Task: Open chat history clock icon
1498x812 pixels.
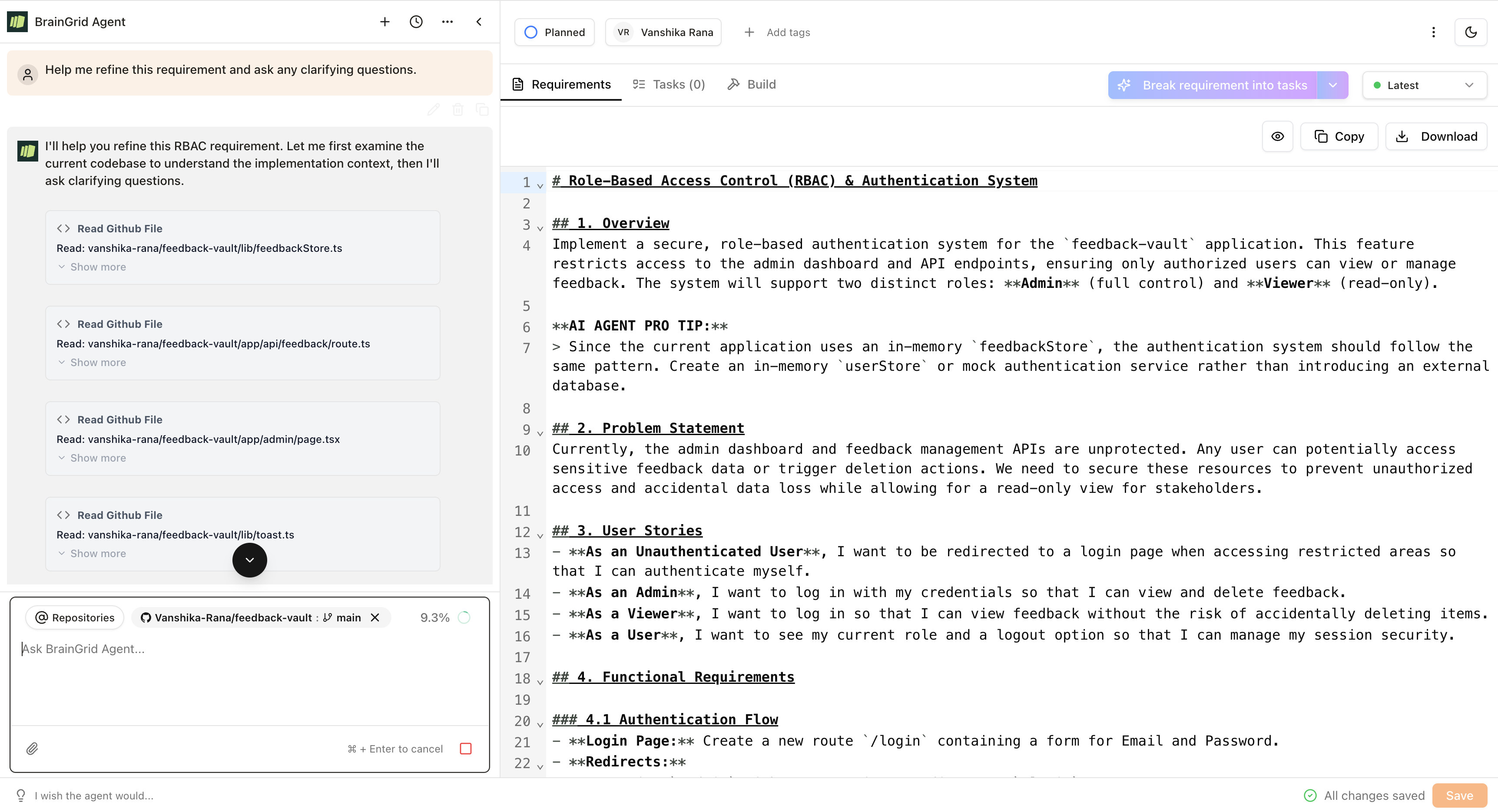Action: coord(416,22)
